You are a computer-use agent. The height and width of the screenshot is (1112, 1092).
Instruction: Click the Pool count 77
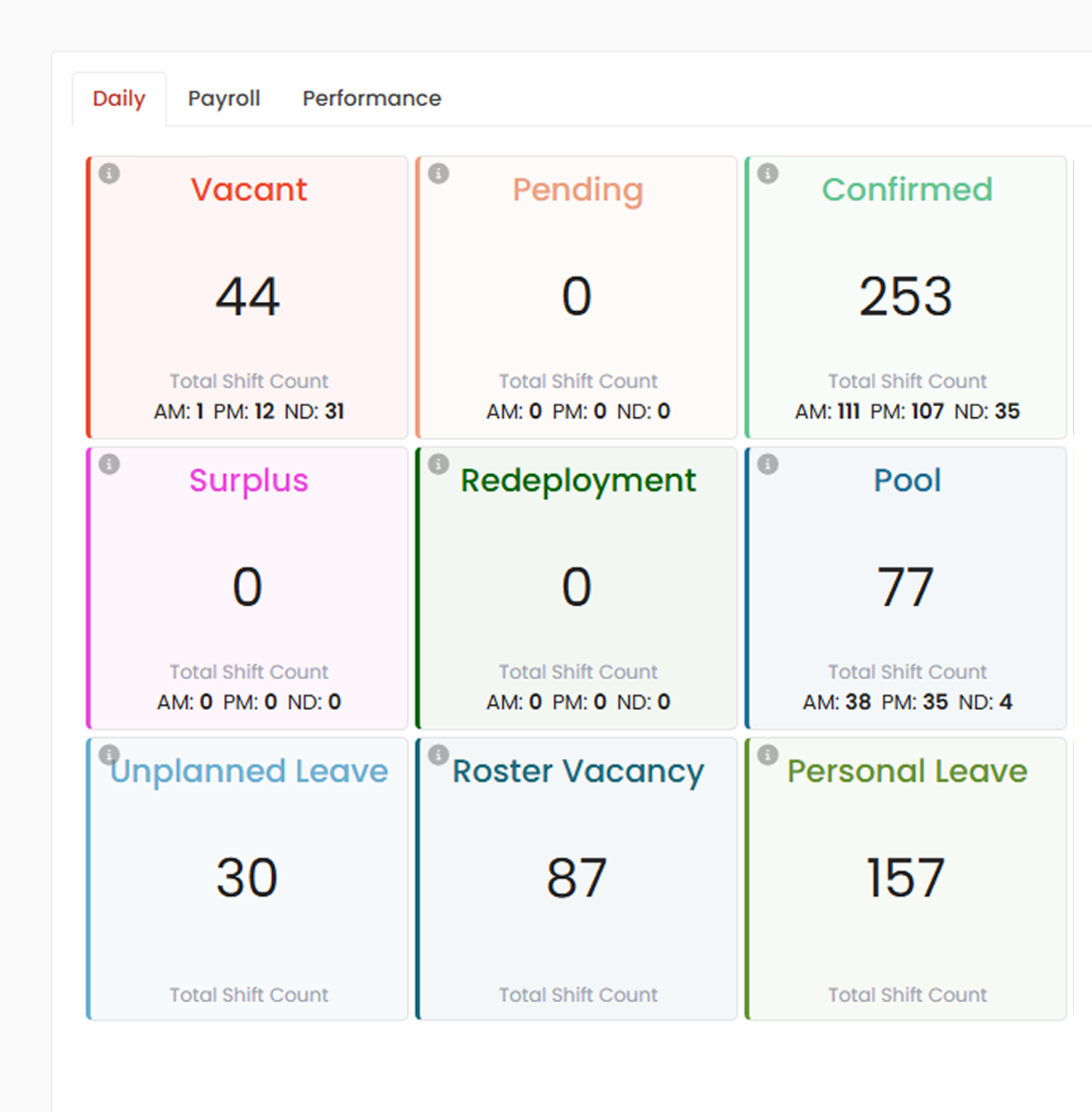(906, 587)
